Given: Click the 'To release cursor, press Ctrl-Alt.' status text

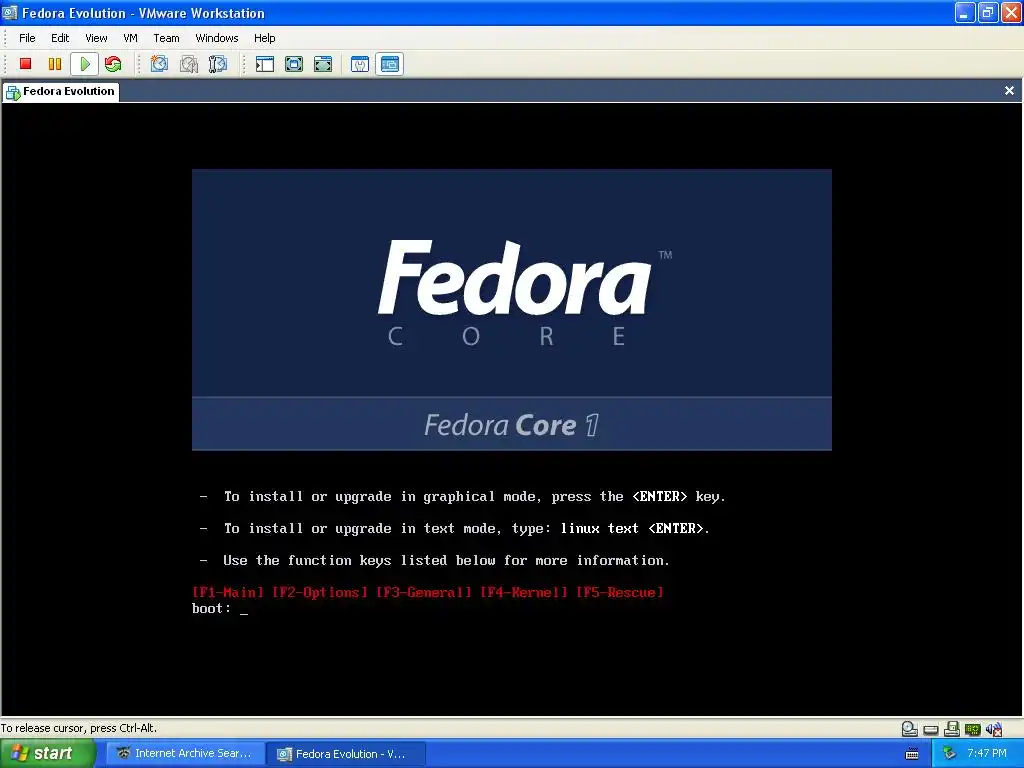Looking at the screenshot, I should [x=78, y=728].
